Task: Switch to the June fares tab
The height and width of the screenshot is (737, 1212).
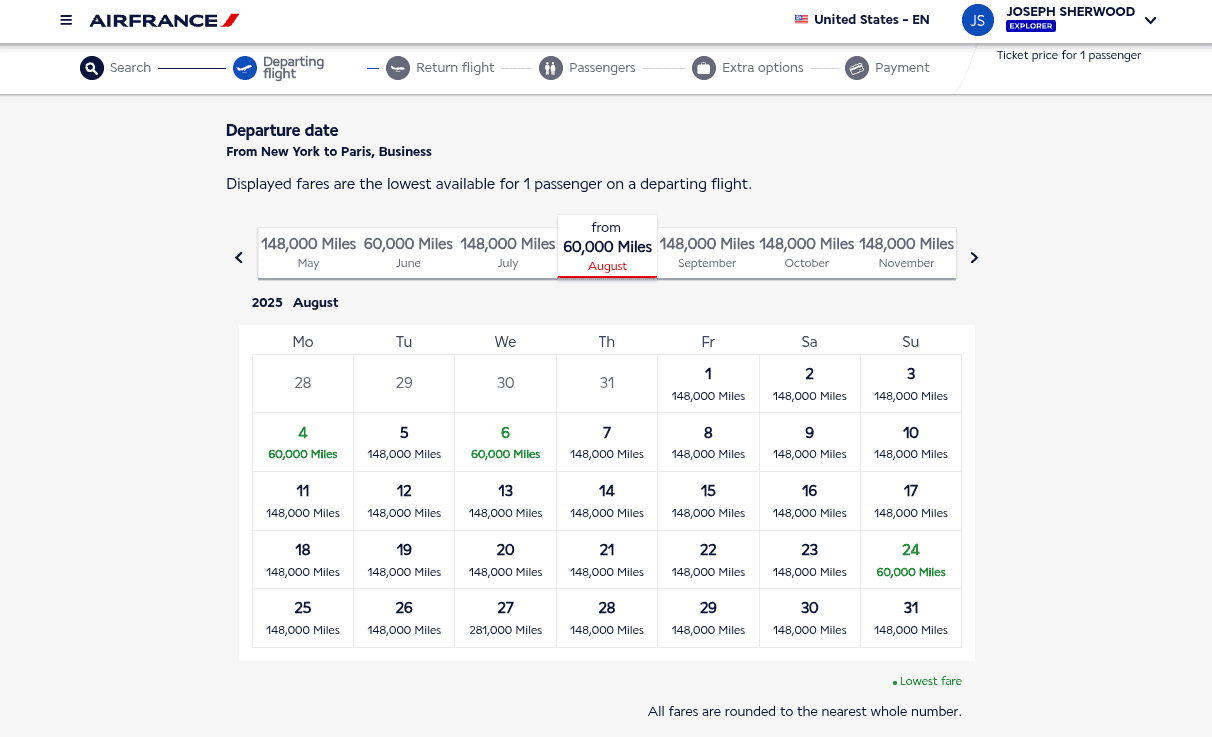Action: [408, 252]
